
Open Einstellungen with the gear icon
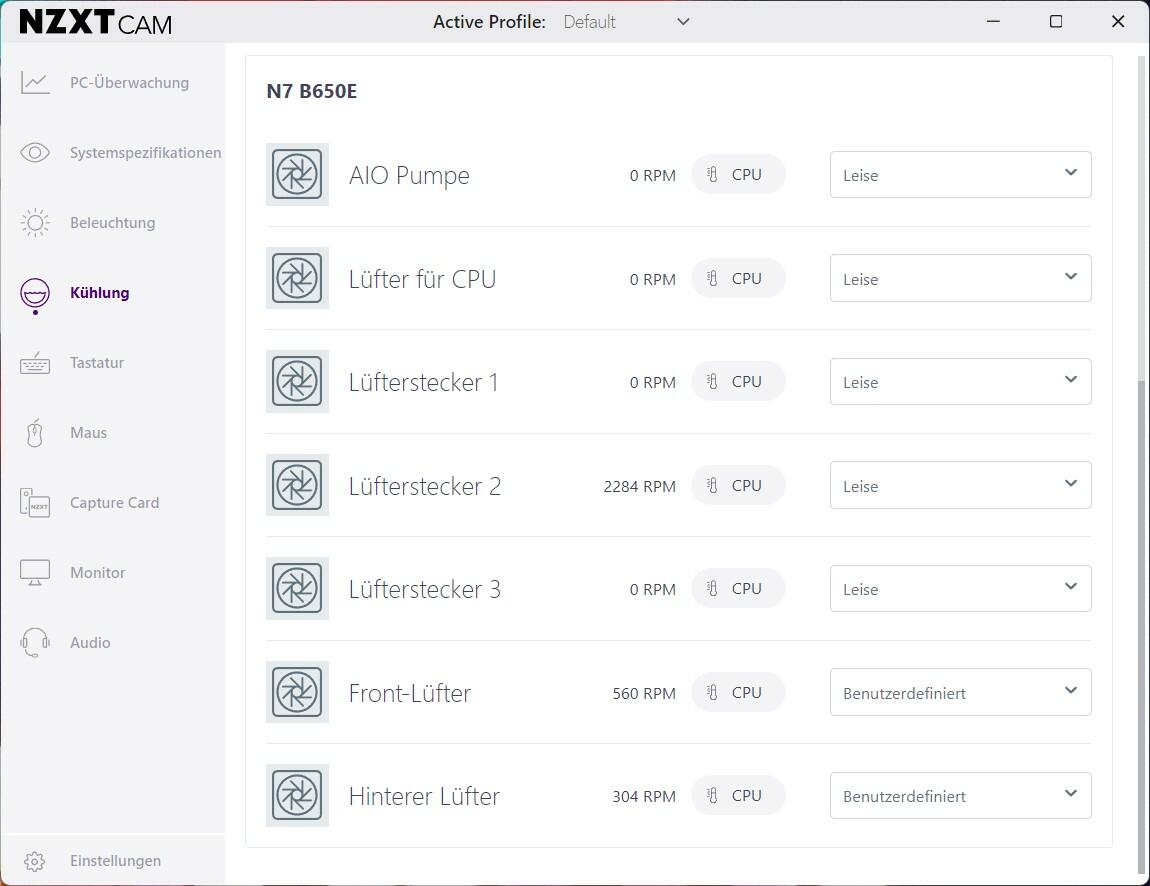click(35, 861)
